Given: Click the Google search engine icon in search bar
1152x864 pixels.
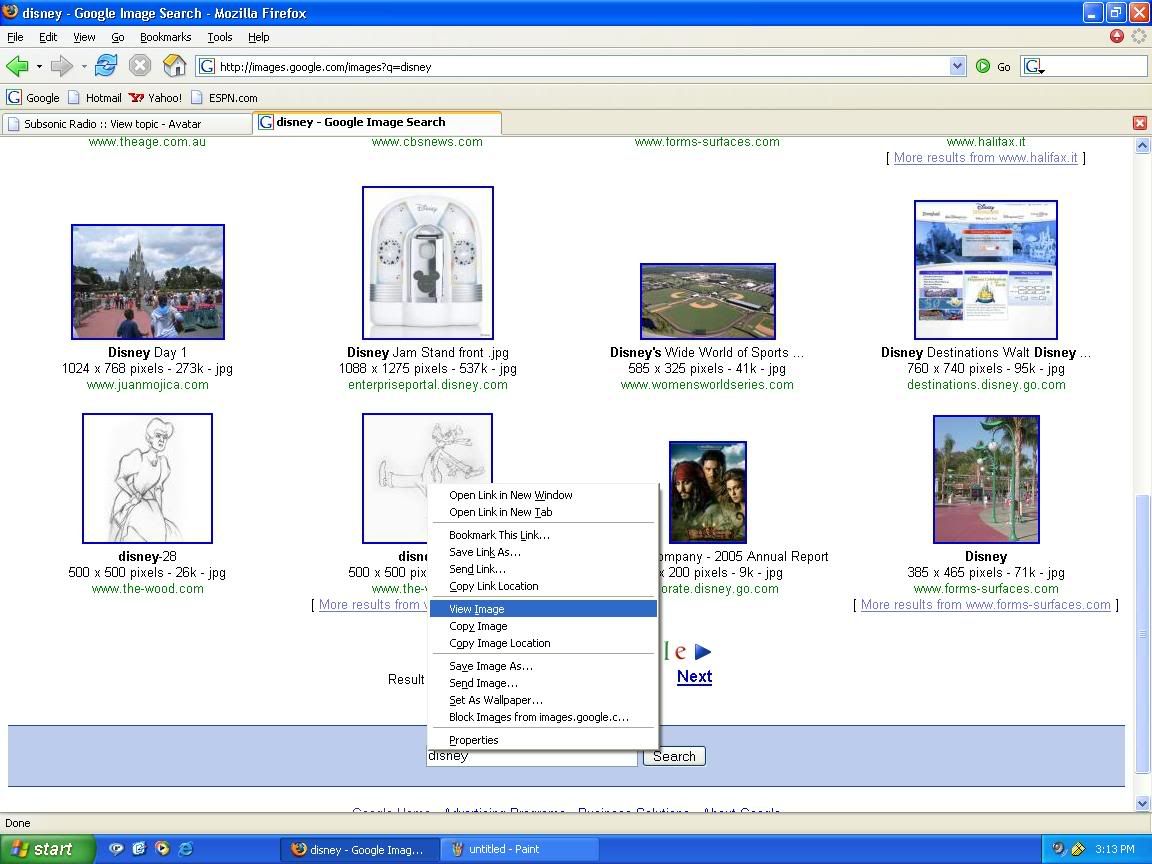Looking at the screenshot, I should [x=1034, y=66].
